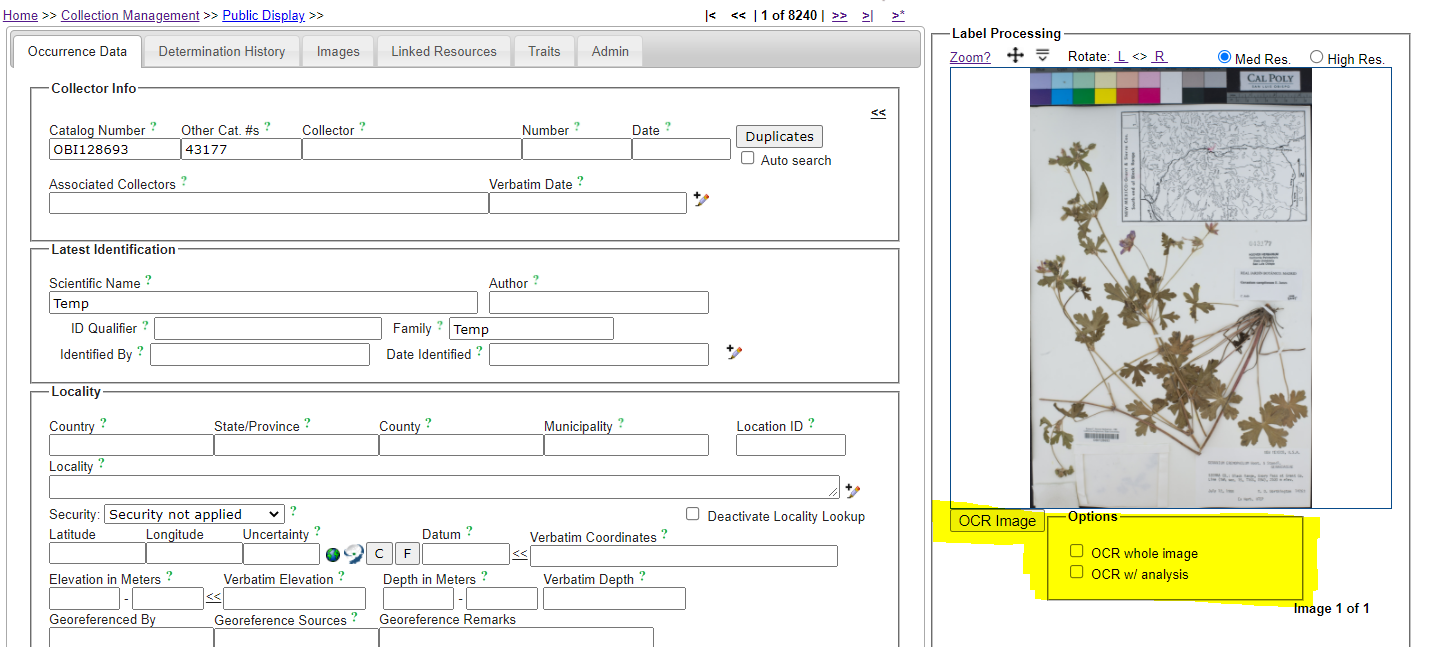Click the Duplicates button
Viewport: 1445px width, 647px height.
779,136
